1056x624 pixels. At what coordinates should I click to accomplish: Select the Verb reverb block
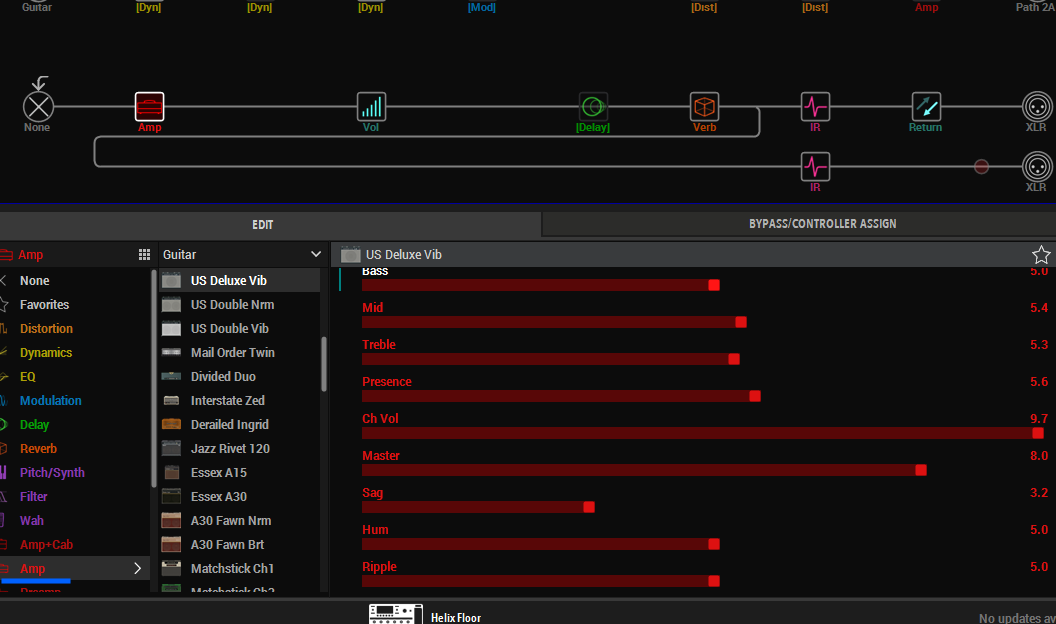pos(704,106)
